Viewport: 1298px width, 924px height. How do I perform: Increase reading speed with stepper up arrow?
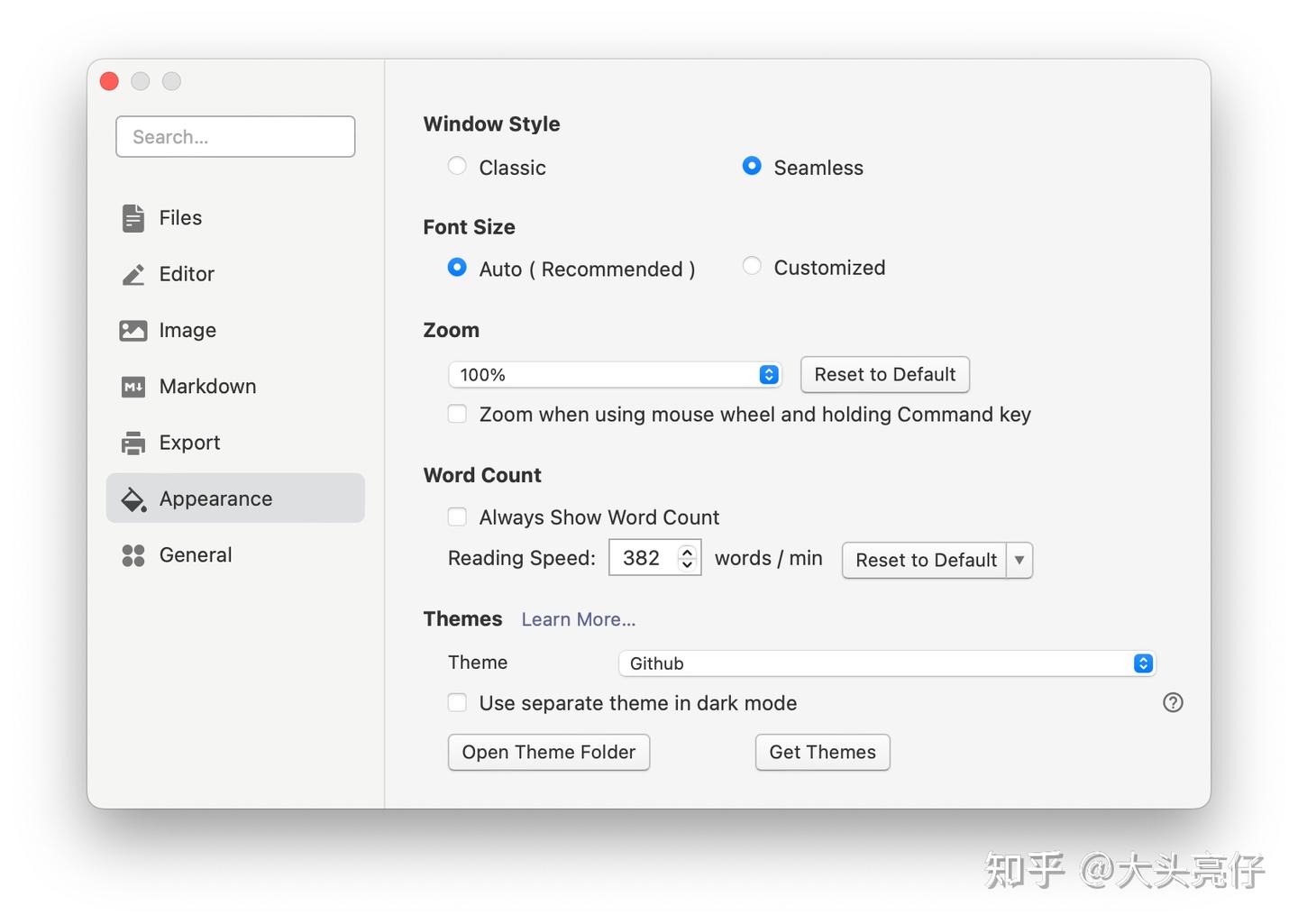[x=687, y=552]
